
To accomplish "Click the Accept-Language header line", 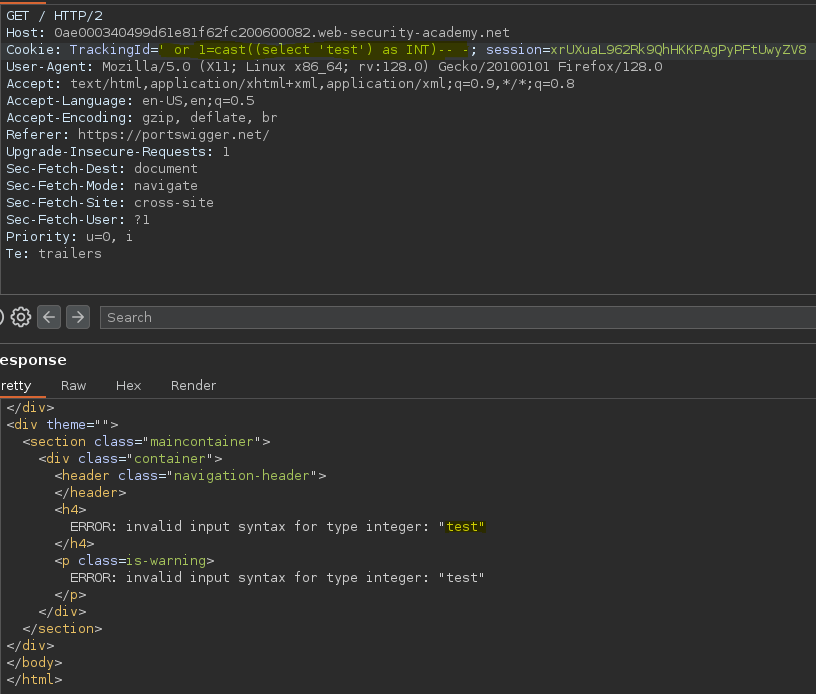I will tap(130, 101).
